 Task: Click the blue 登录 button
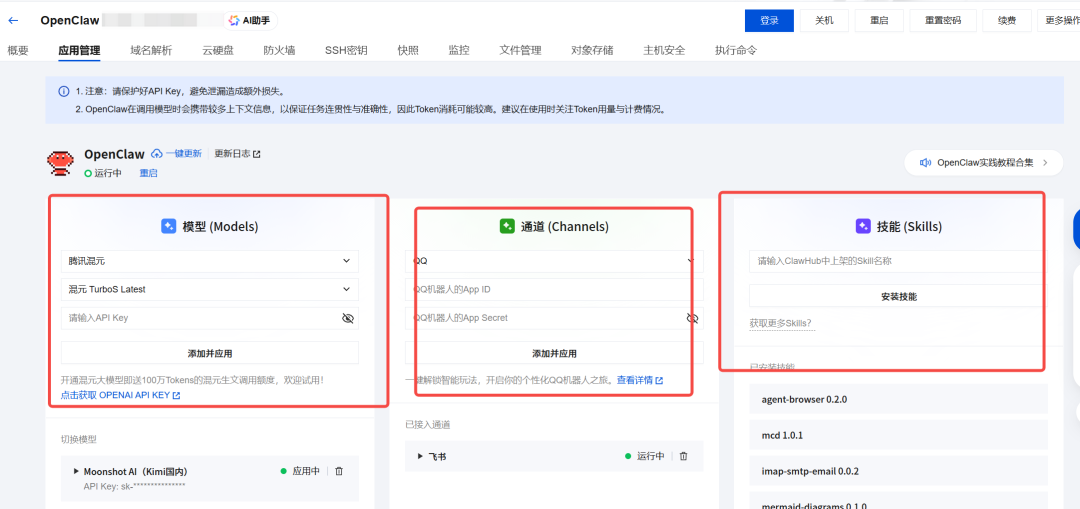(x=769, y=21)
